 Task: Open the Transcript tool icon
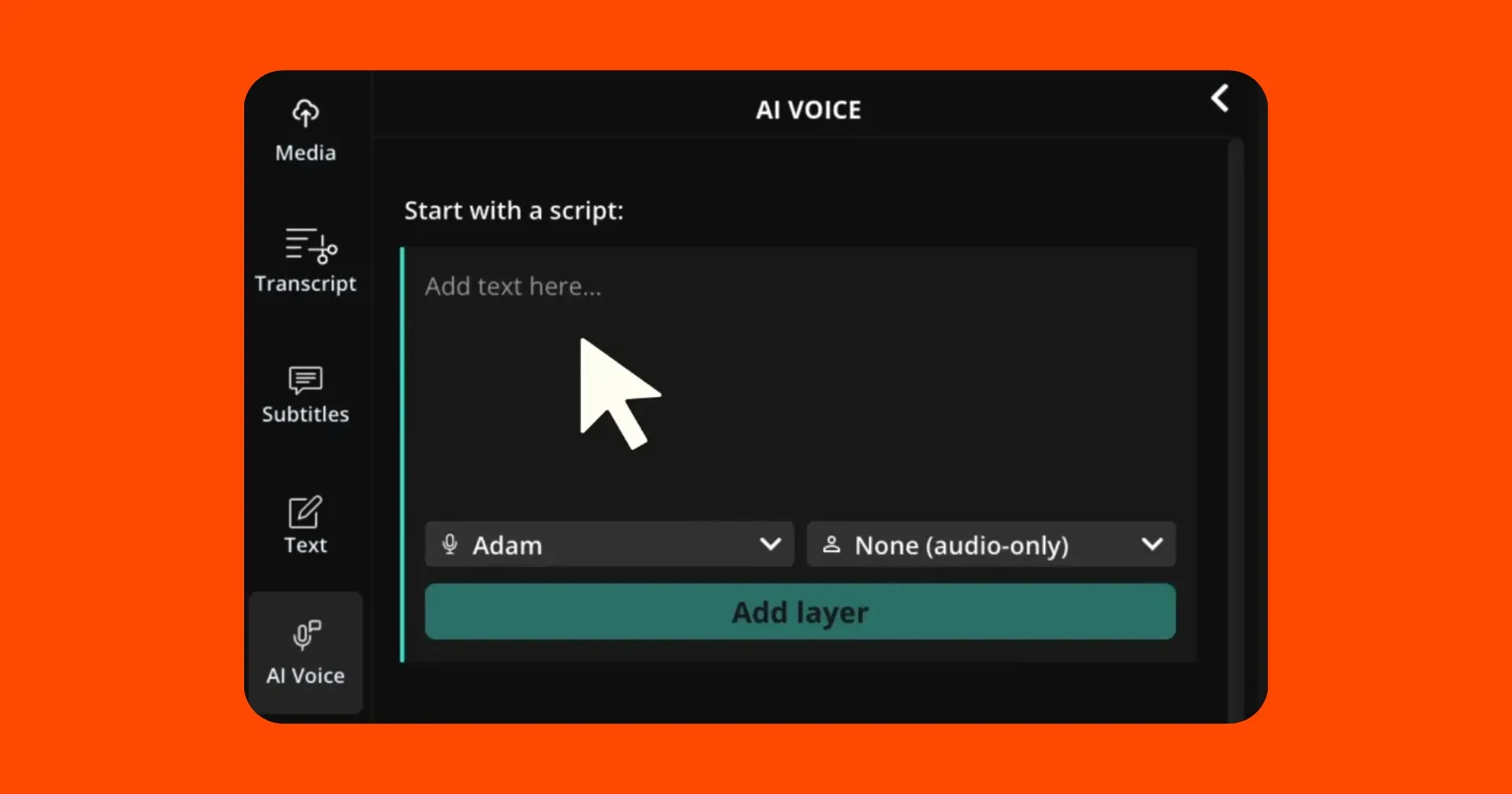pos(310,245)
